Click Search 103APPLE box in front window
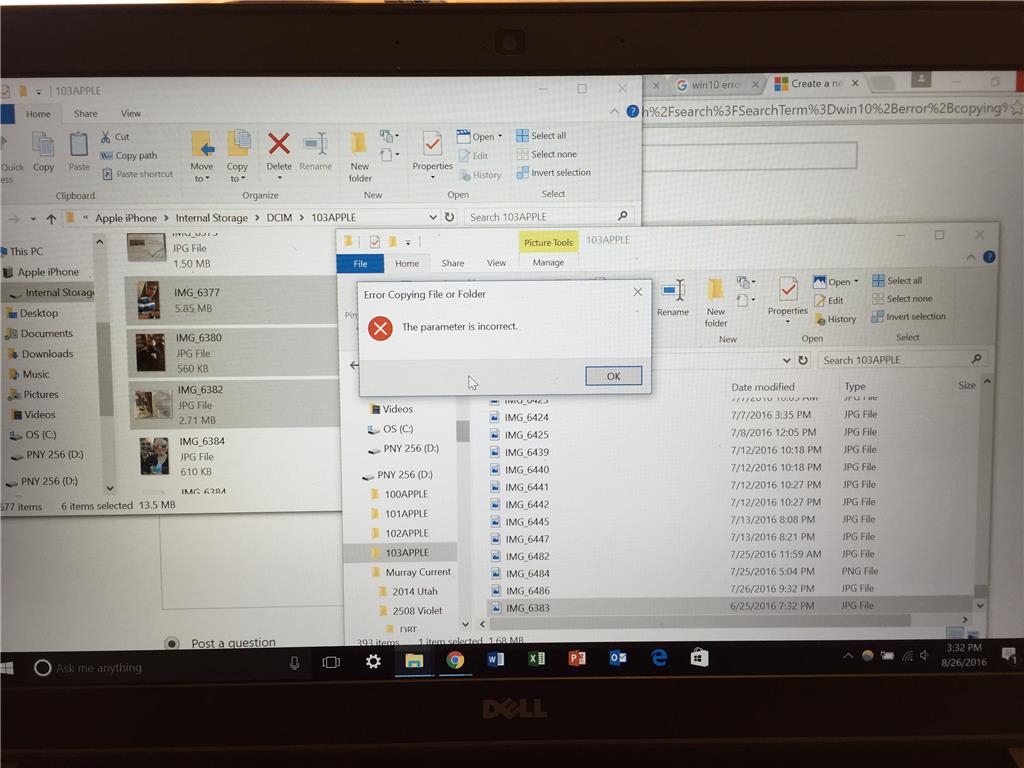Image resolution: width=1024 pixels, height=768 pixels. point(902,360)
